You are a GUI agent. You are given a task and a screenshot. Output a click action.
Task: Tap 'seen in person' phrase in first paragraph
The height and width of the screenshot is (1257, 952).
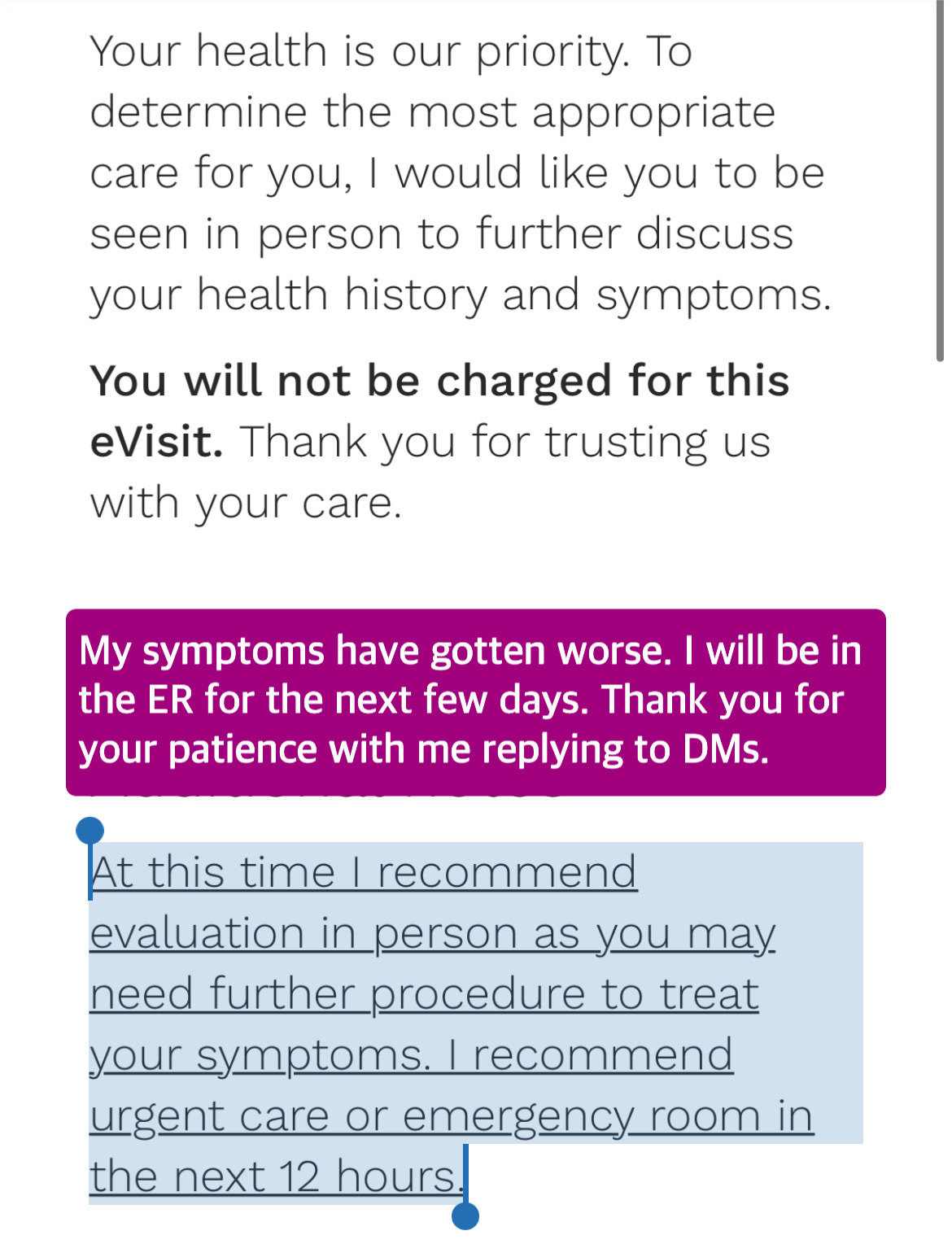tap(246, 234)
